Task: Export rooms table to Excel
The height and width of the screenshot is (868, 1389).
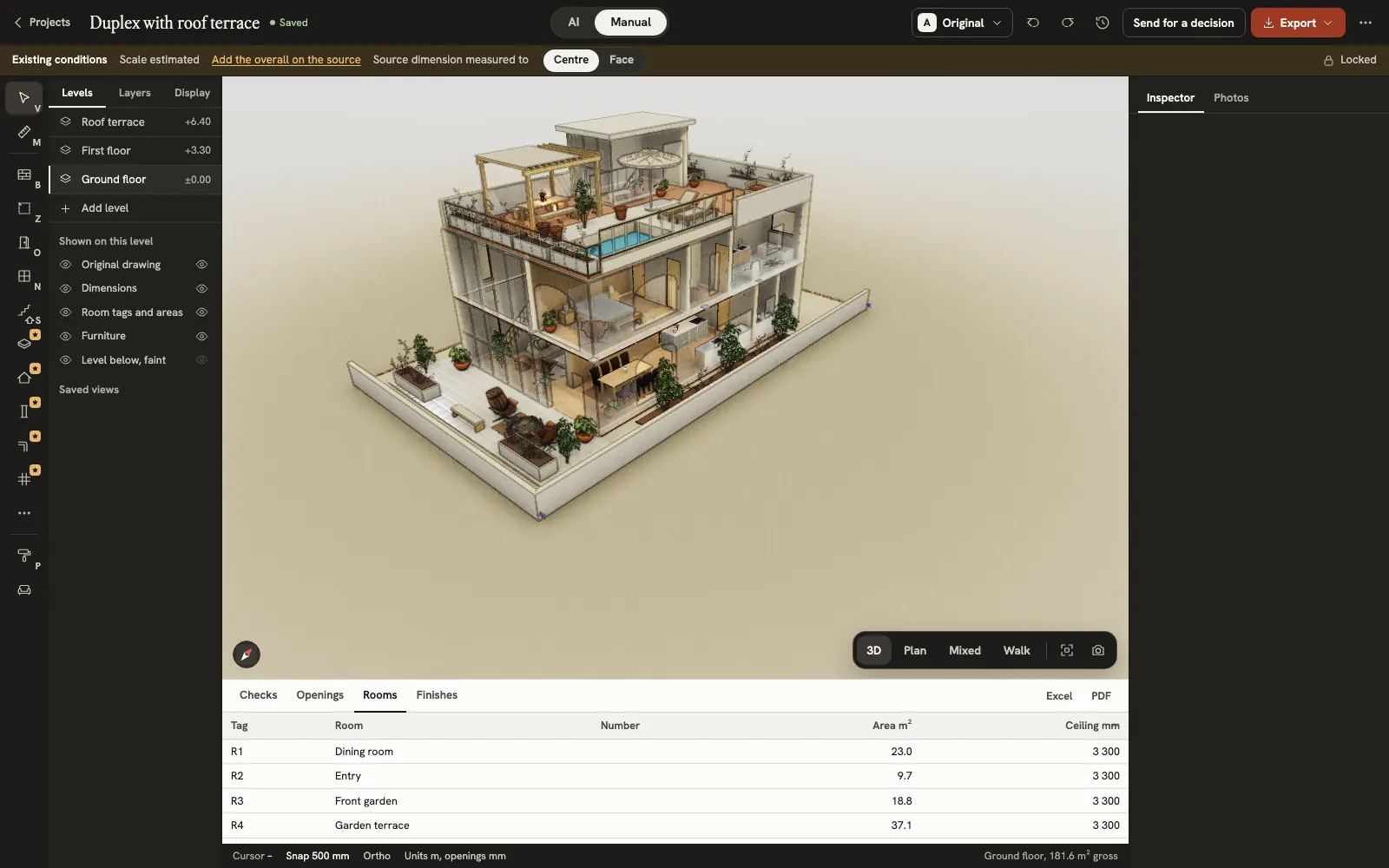Action: [x=1059, y=696]
